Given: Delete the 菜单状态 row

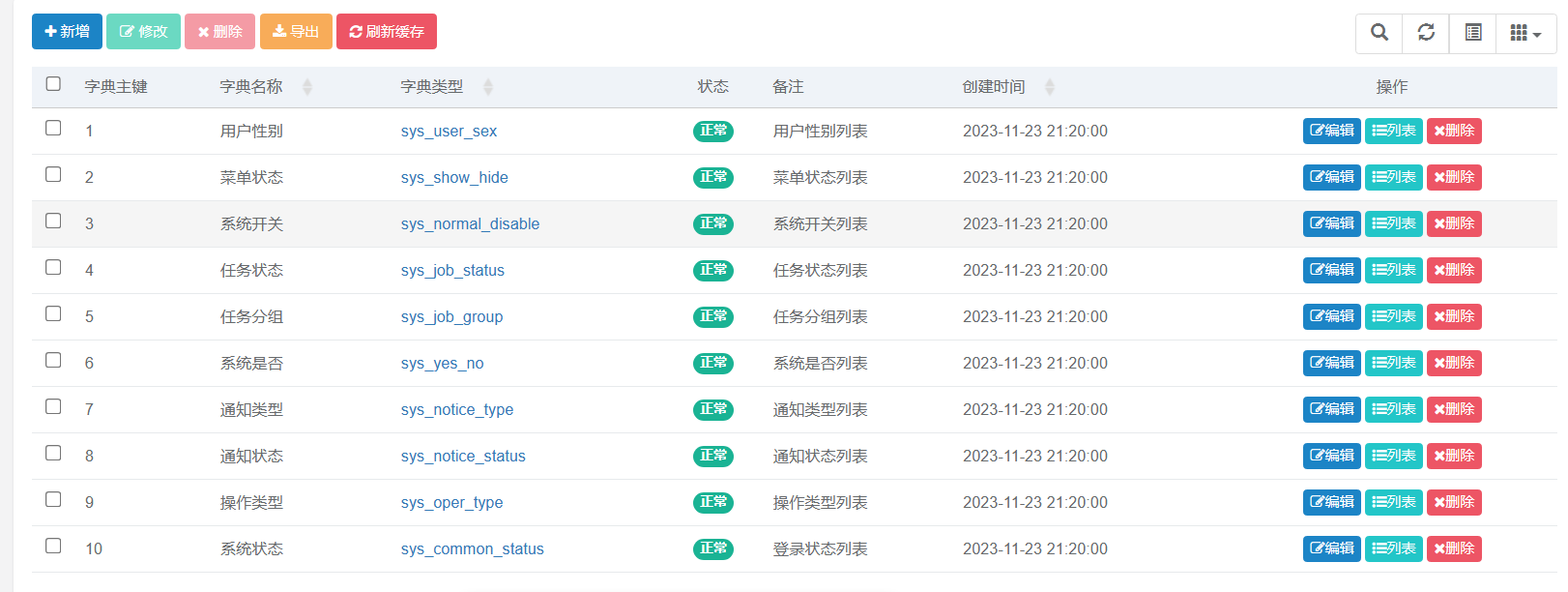Looking at the screenshot, I should tap(1454, 177).
